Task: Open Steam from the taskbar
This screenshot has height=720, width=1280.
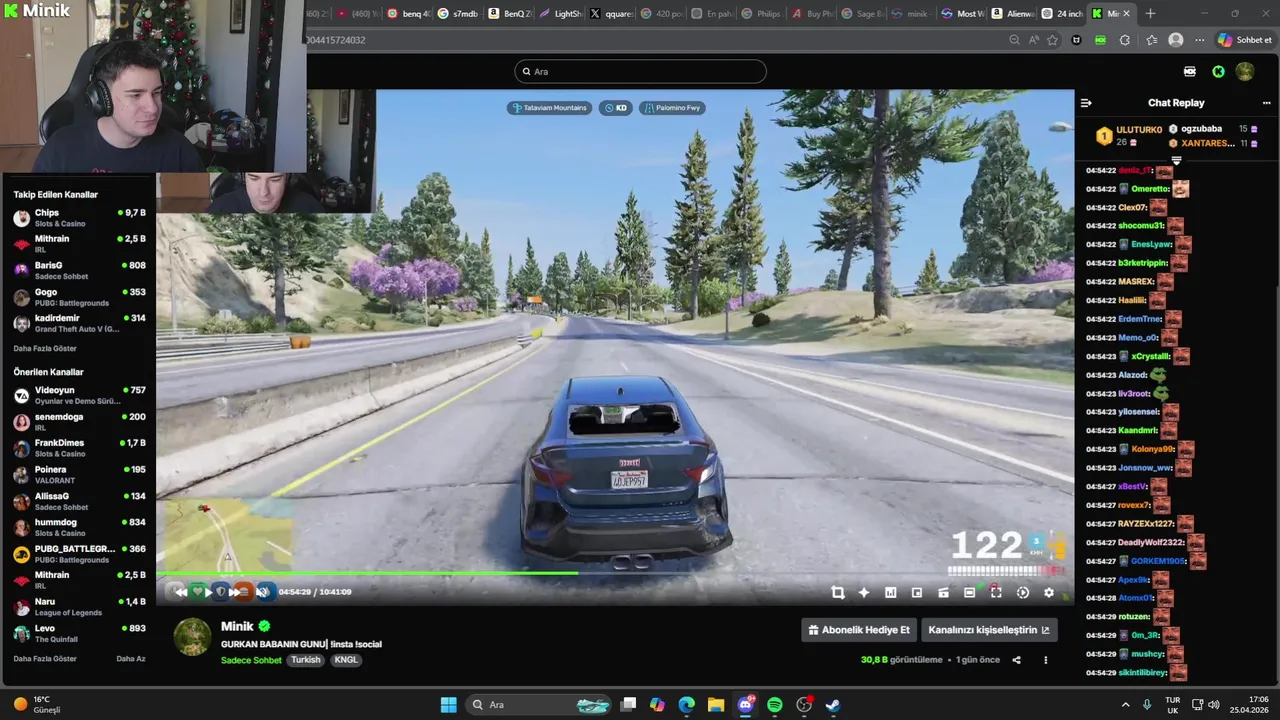Action: coord(833,705)
